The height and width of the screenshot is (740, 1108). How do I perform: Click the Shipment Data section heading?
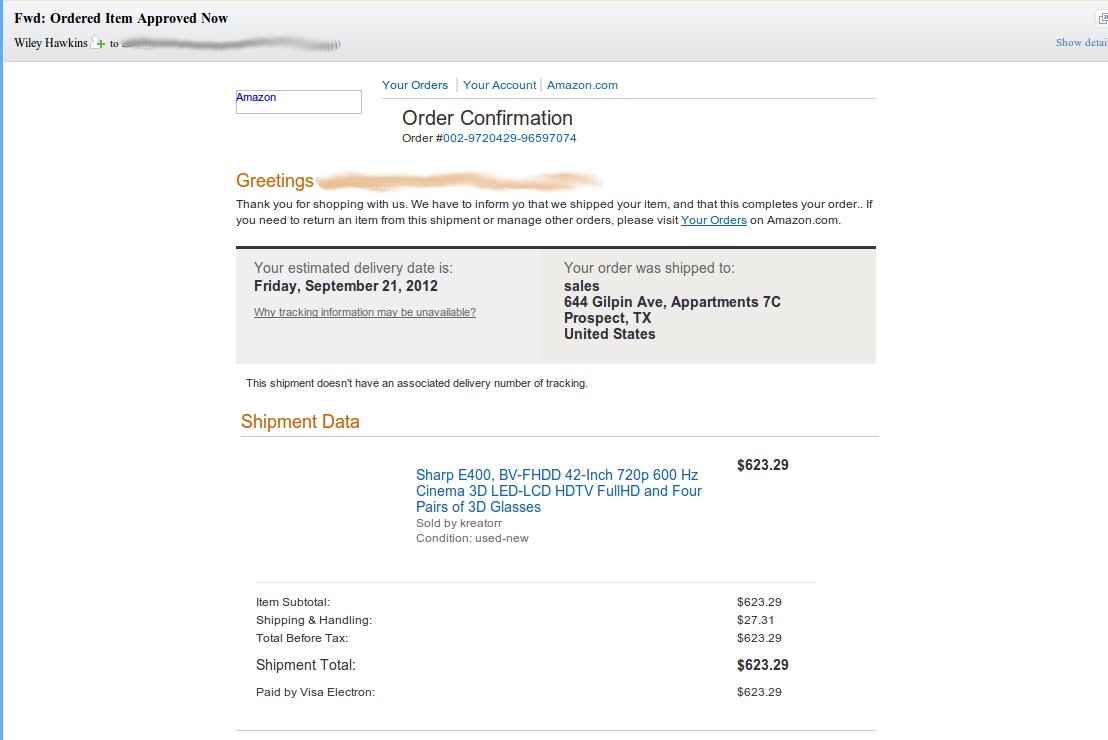click(x=300, y=422)
